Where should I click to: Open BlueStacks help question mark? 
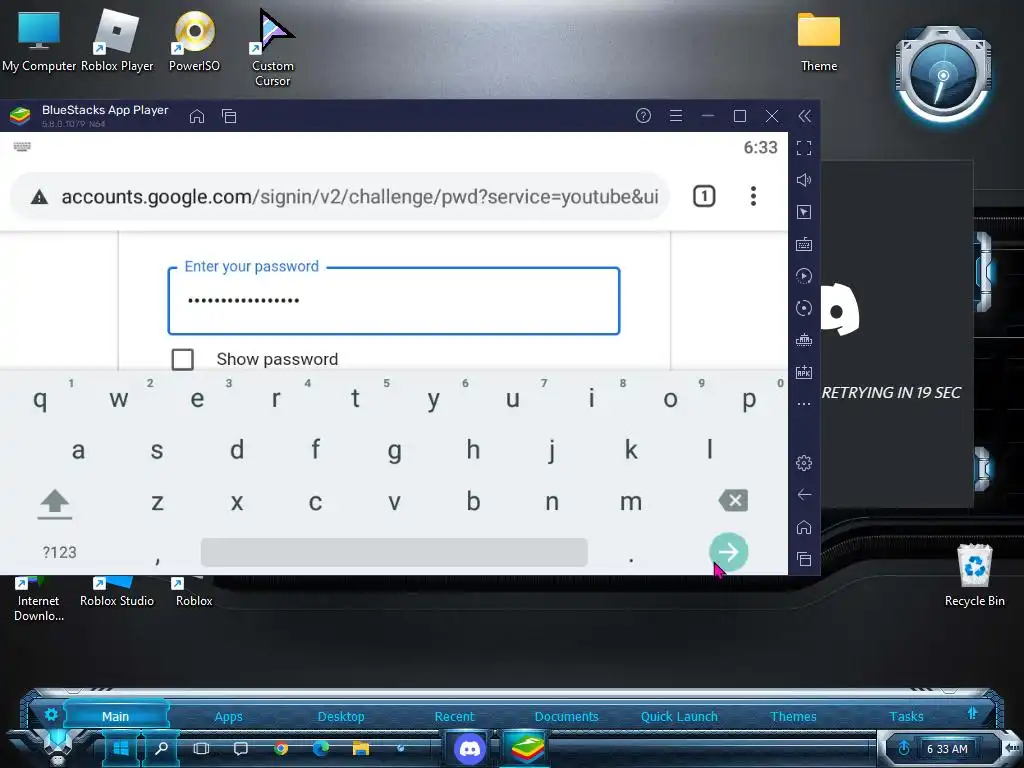click(x=643, y=116)
